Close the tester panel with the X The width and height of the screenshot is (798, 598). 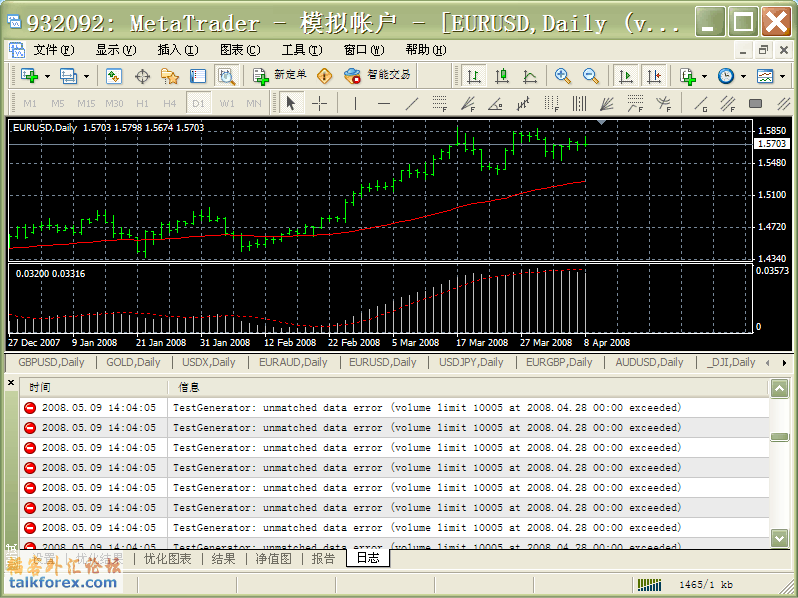pos(11,382)
